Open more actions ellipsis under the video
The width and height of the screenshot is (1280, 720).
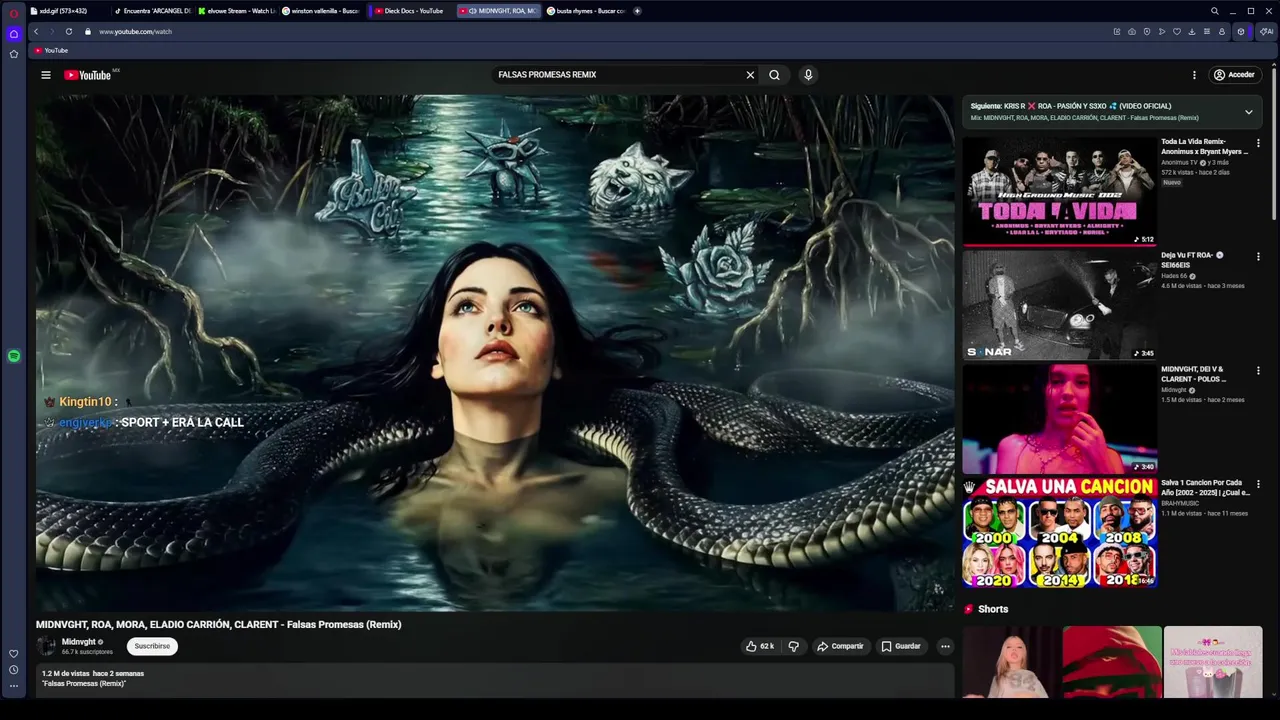[945, 646]
